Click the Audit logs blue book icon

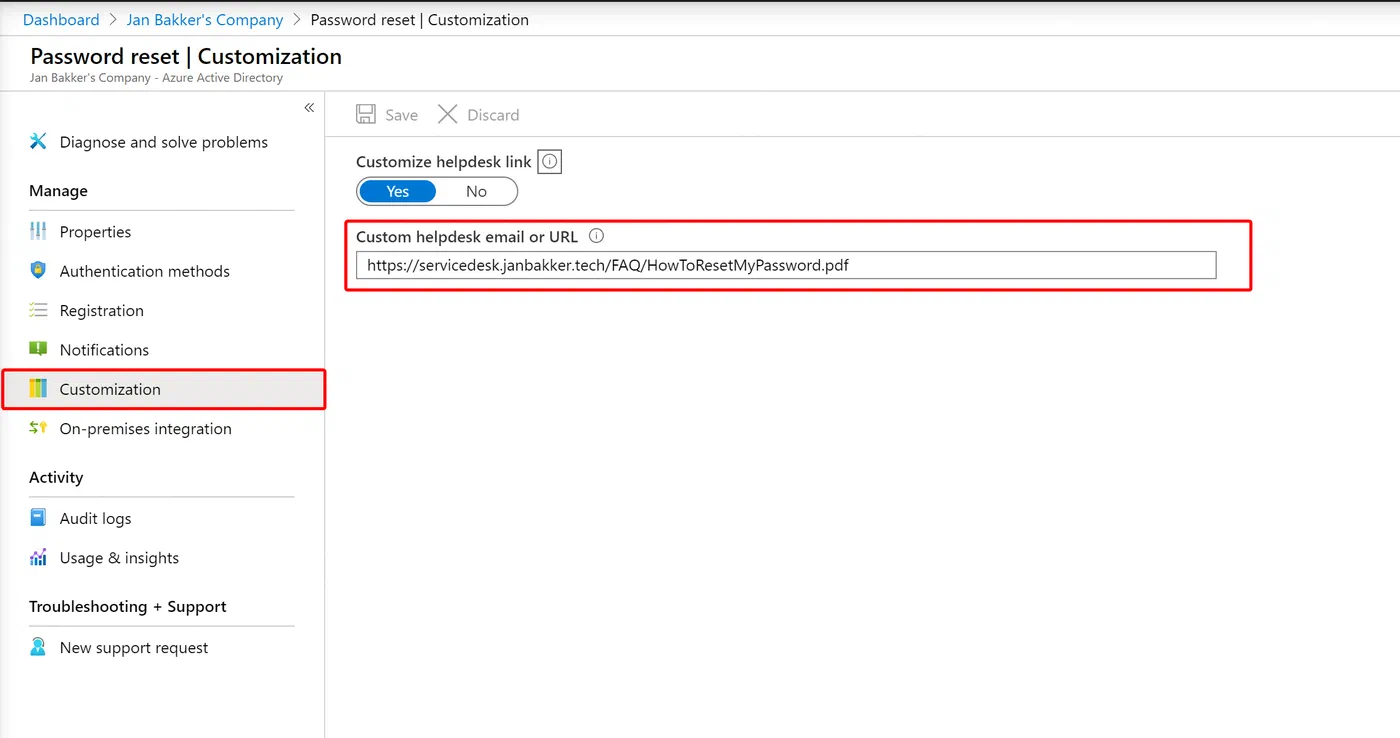tap(38, 518)
